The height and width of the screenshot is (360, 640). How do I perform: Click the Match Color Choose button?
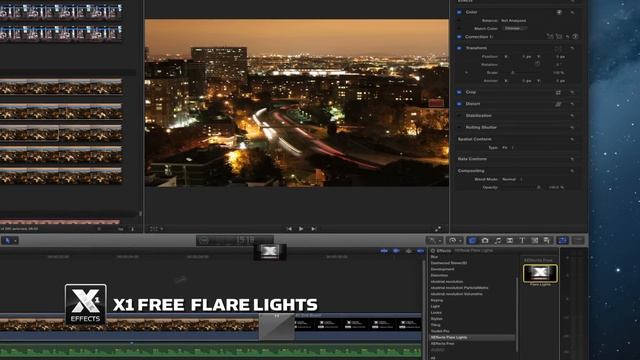[x=515, y=29]
